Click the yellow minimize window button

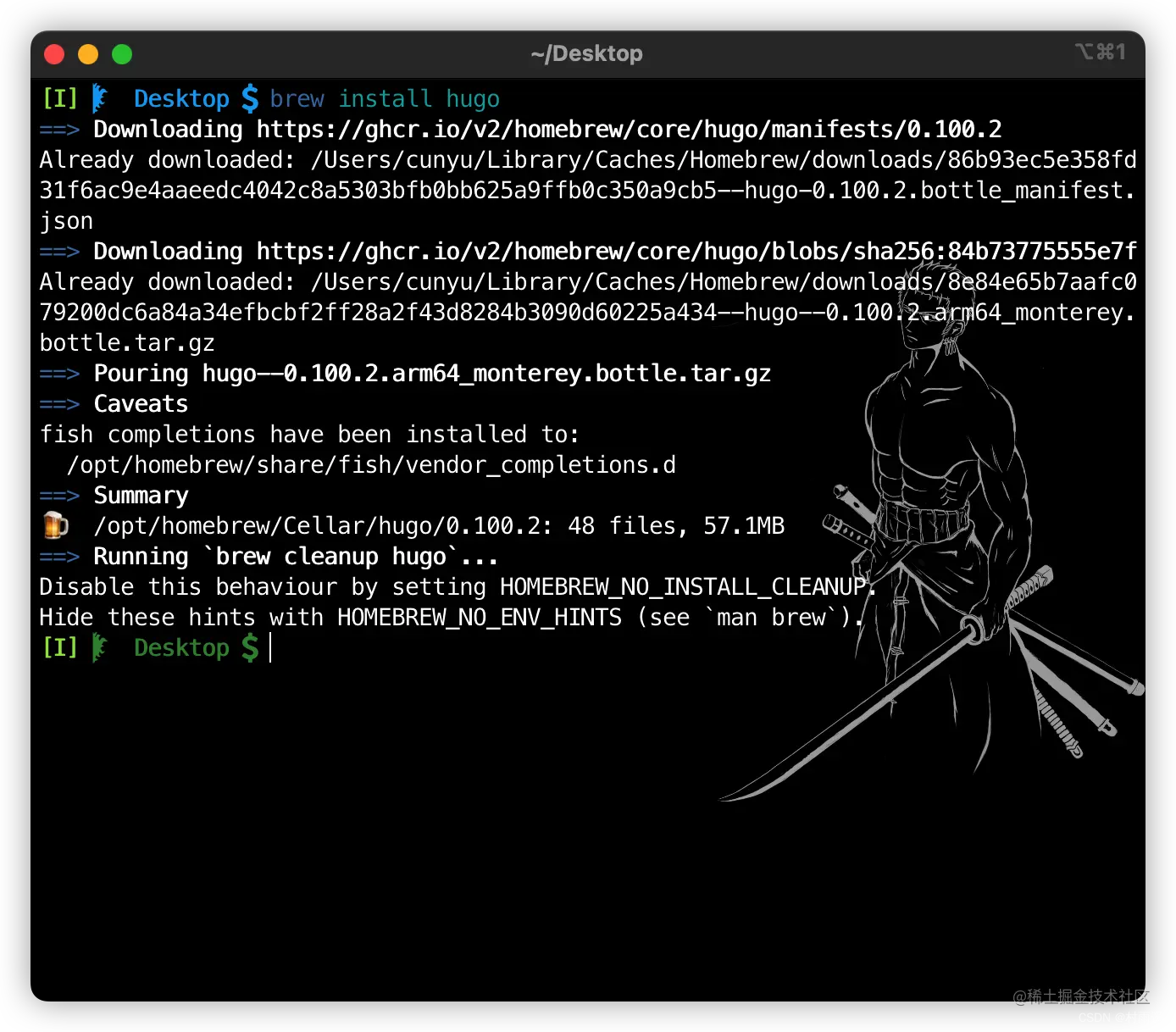(88, 54)
